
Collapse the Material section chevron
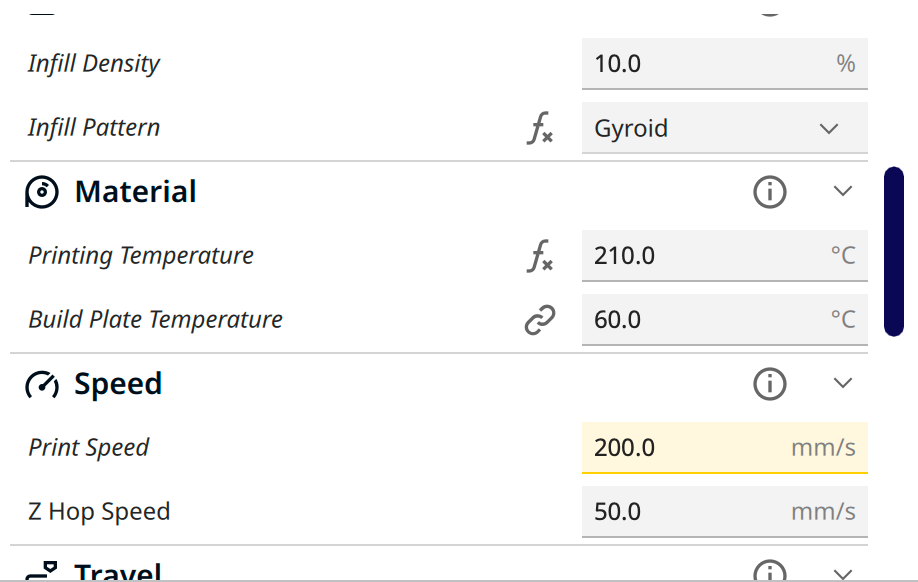point(843,192)
